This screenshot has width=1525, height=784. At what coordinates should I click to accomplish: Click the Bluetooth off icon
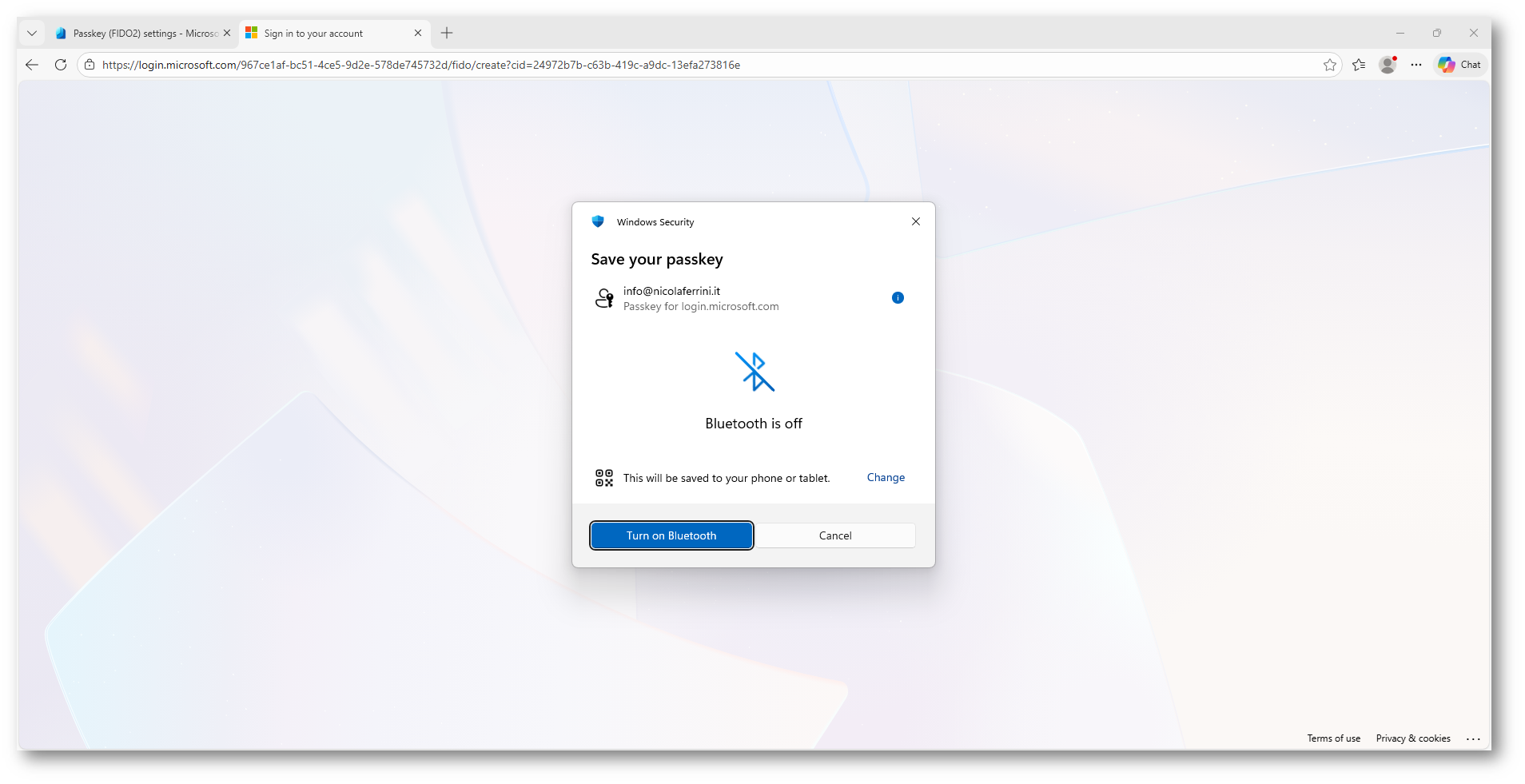754,372
